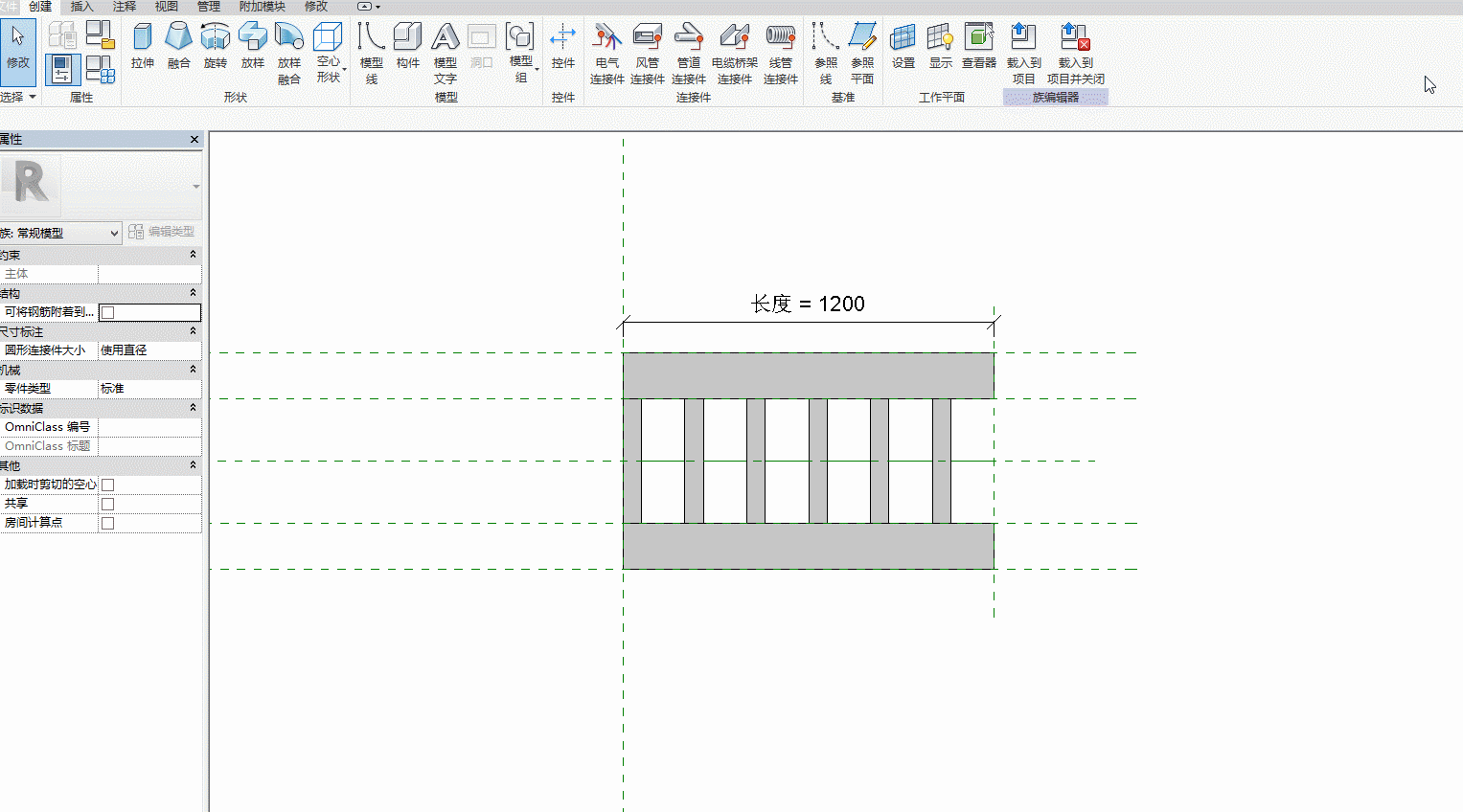Toggle the 共享 shared checkbox

(108, 504)
